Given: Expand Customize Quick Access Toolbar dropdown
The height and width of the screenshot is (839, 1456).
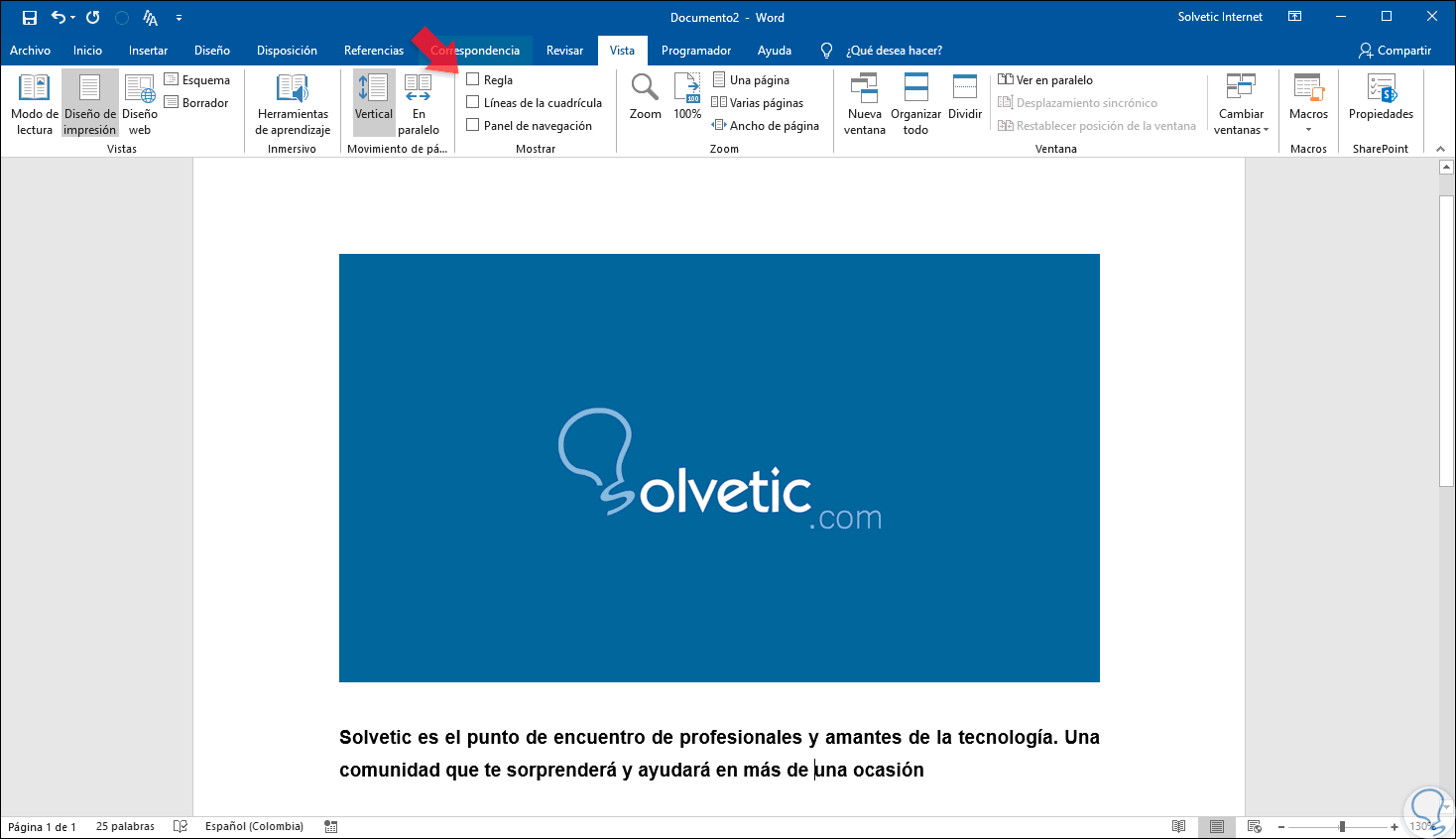Looking at the screenshot, I should (179, 18).
